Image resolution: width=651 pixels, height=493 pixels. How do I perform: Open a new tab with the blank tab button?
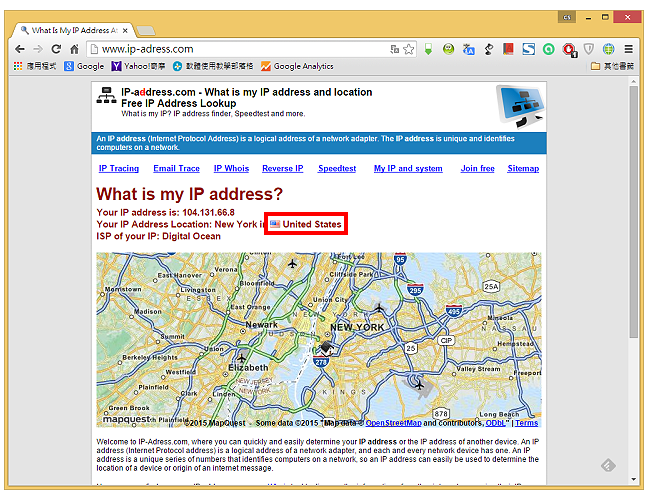(146, 30)
